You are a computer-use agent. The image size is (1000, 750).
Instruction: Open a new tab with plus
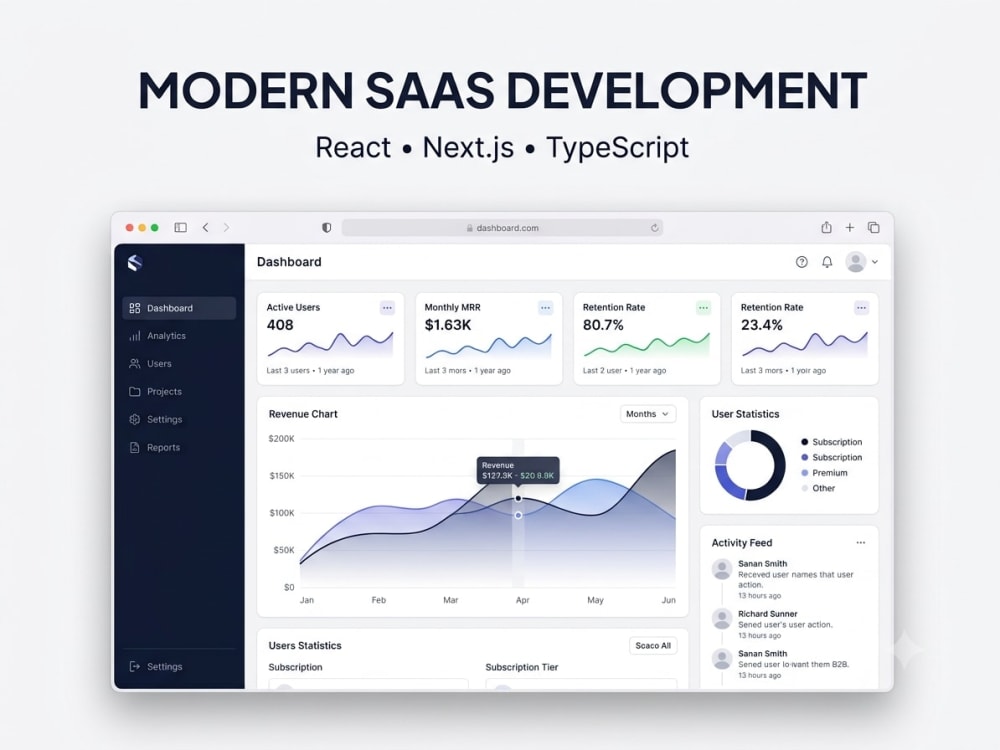(849, 228)
